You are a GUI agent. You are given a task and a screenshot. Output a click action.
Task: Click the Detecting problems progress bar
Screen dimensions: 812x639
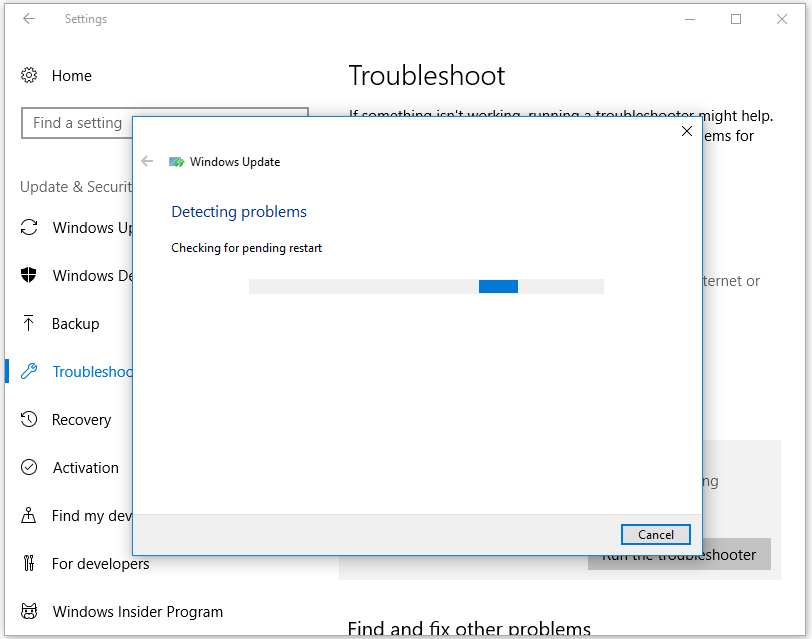click(426, 286)
